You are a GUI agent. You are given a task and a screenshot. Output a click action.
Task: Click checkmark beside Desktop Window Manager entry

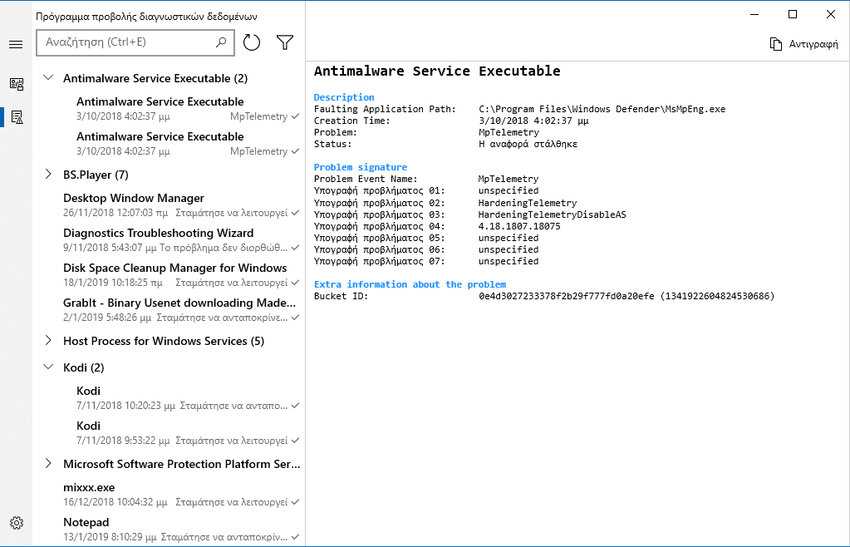pos(295,213)
